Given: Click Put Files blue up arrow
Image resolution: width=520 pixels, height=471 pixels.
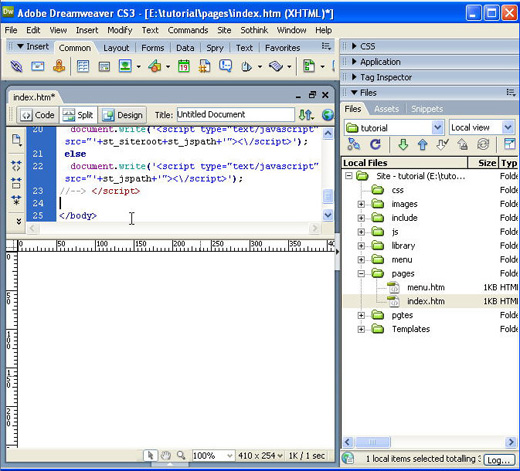Looking at the screenshot, I should pyautogui.click(x=423, y=145).
